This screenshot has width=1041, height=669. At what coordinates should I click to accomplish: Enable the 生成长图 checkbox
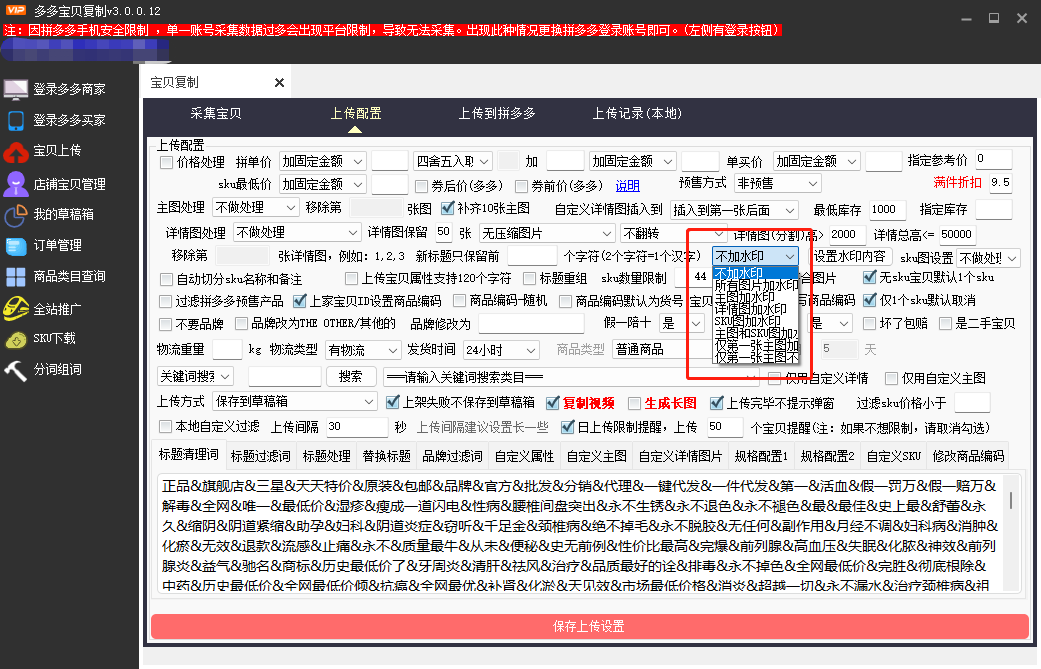click(x=634, y=403)
